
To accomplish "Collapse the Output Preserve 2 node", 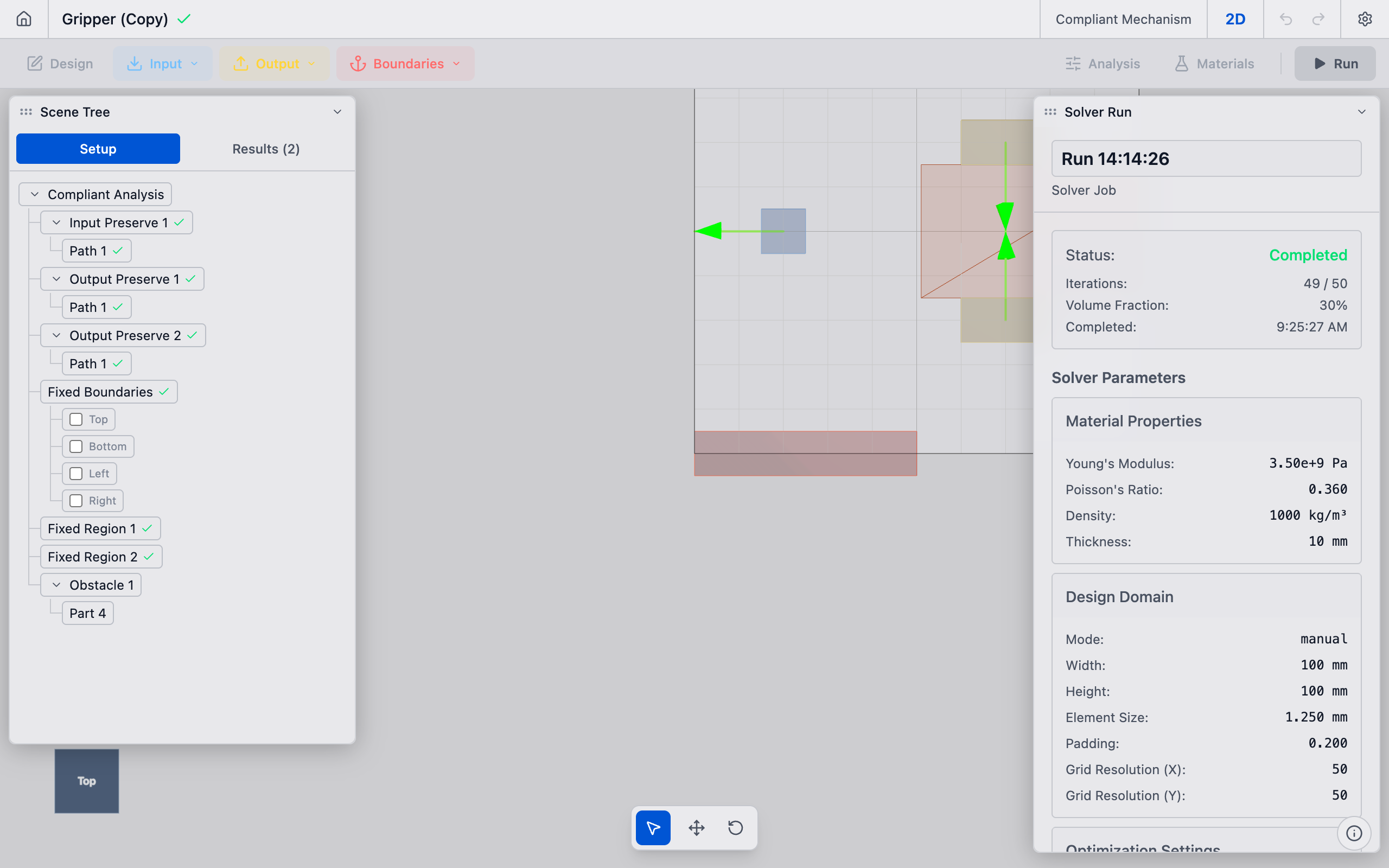I will coord(56,335).
